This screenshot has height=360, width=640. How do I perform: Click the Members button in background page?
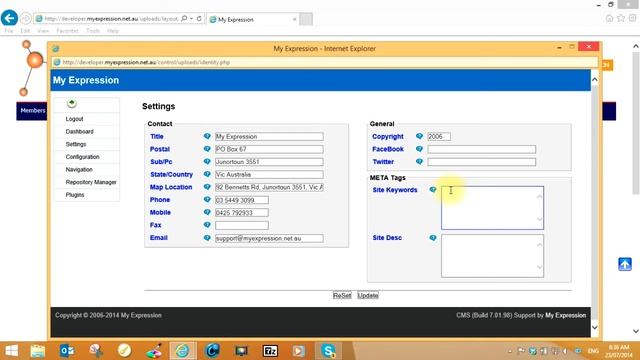33,111
